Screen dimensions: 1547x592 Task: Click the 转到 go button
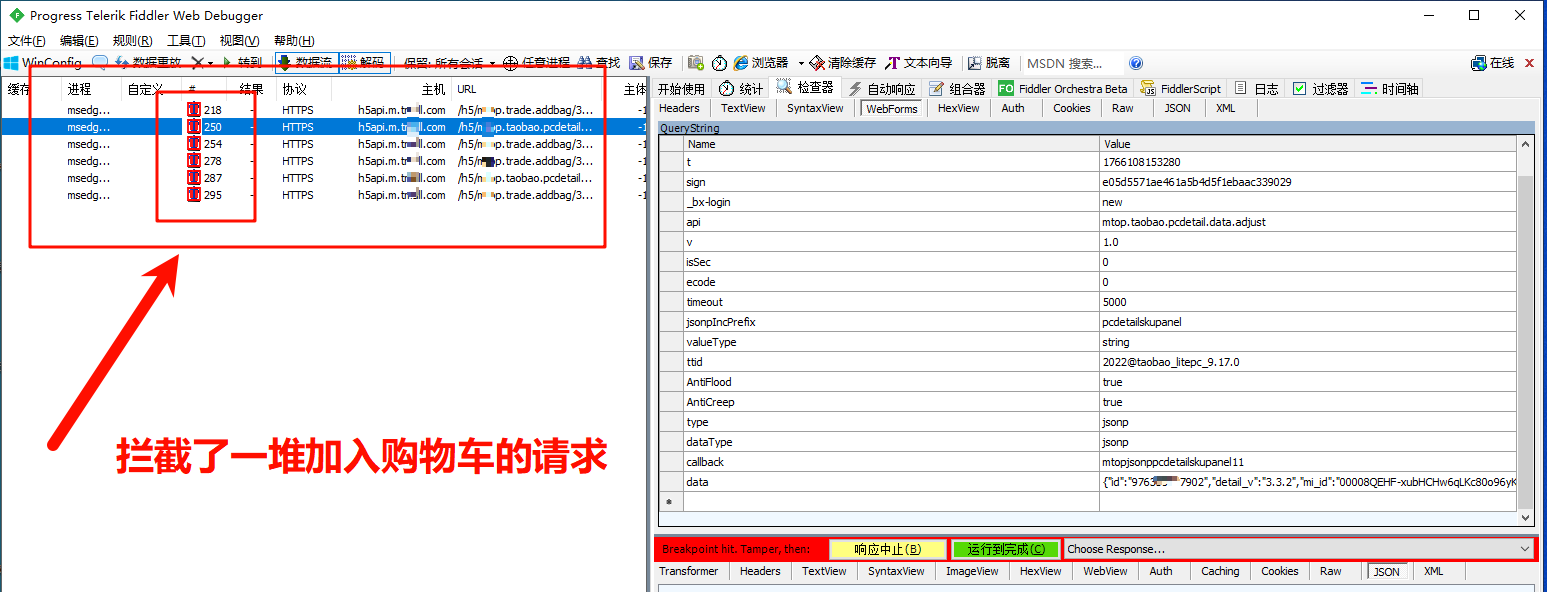(x=243, y=63)
